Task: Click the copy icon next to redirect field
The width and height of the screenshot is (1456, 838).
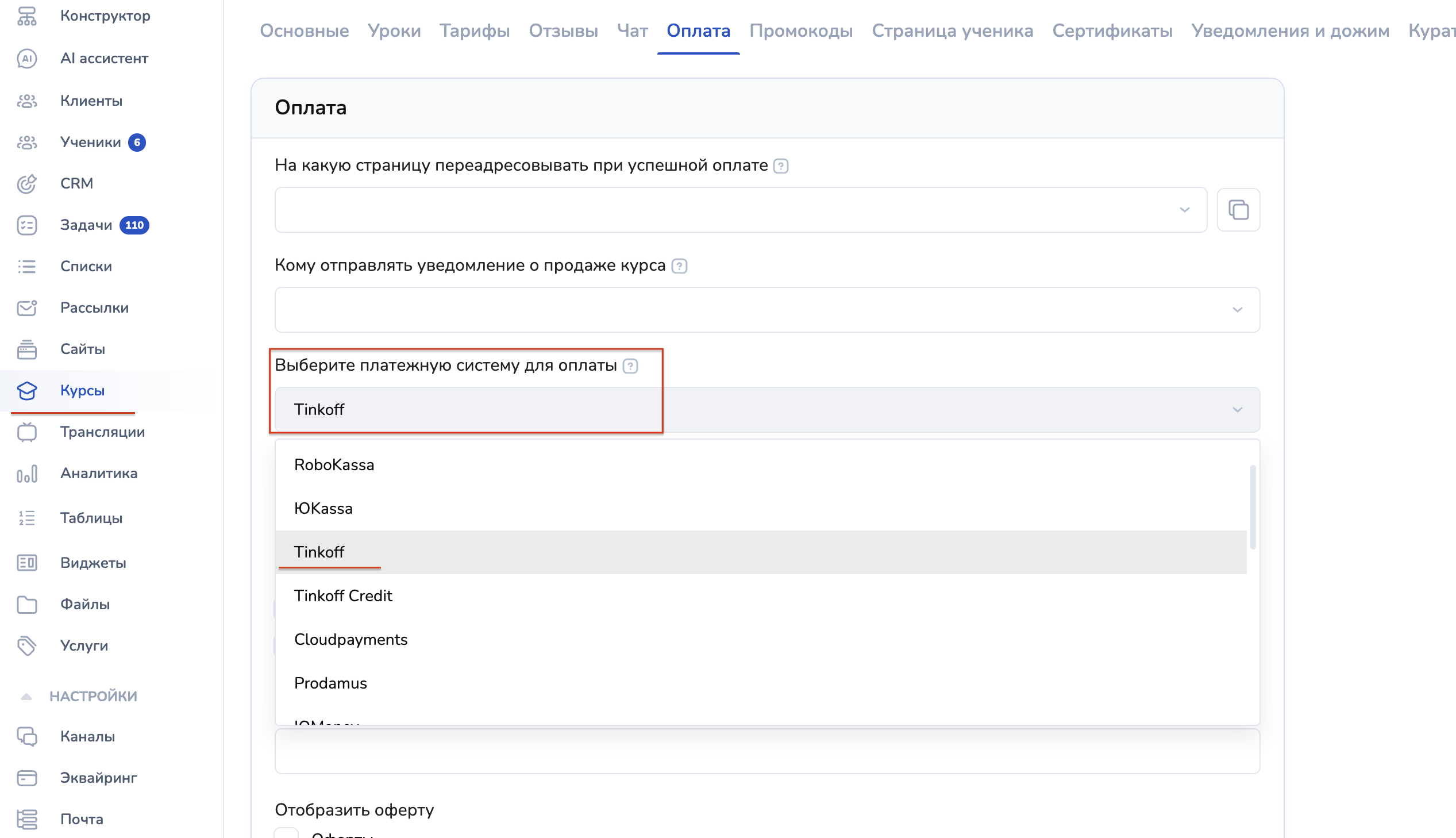Action: pos(1238,209)
